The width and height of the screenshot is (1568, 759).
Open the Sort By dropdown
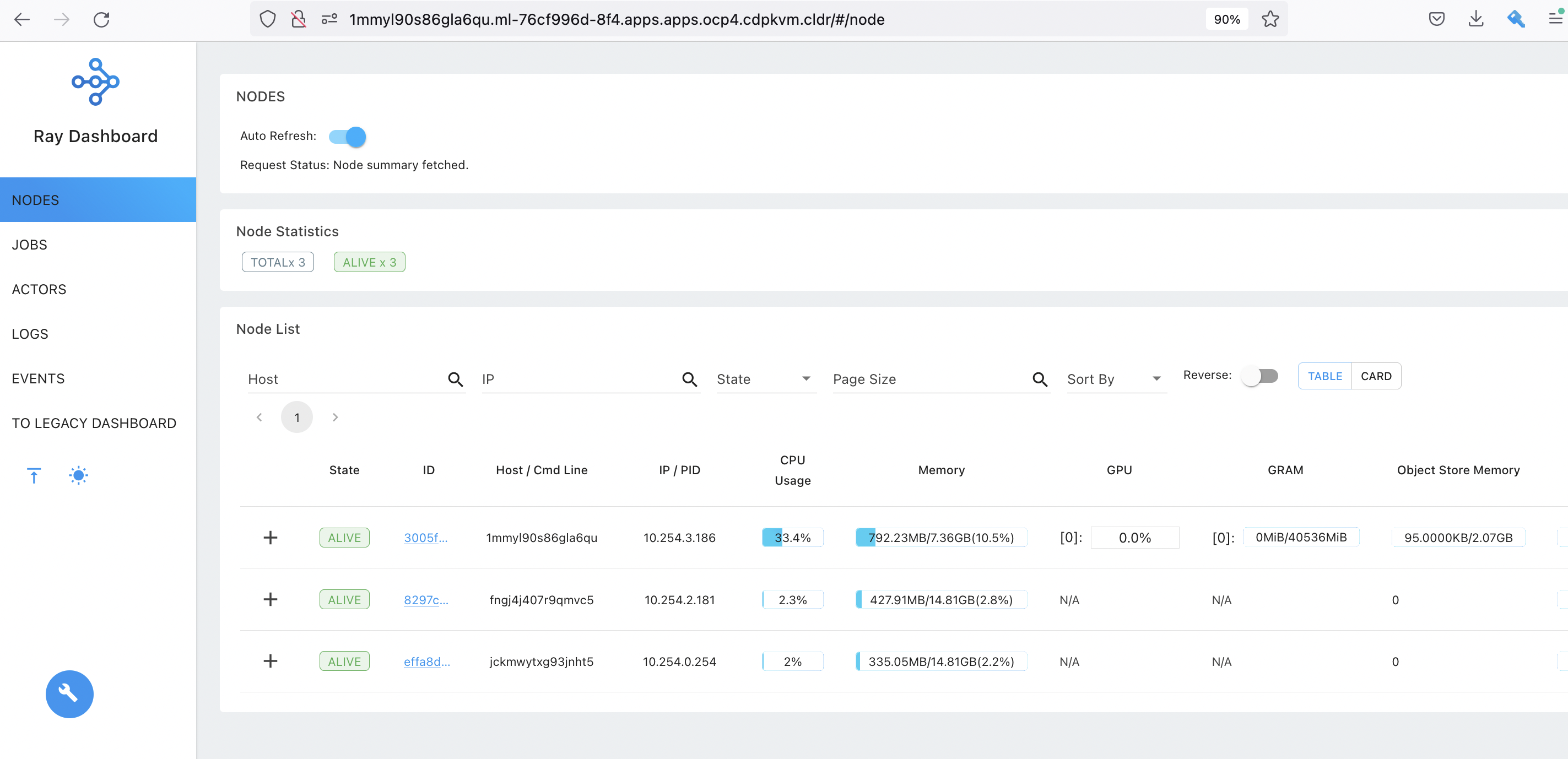(x=1115, y=379)
